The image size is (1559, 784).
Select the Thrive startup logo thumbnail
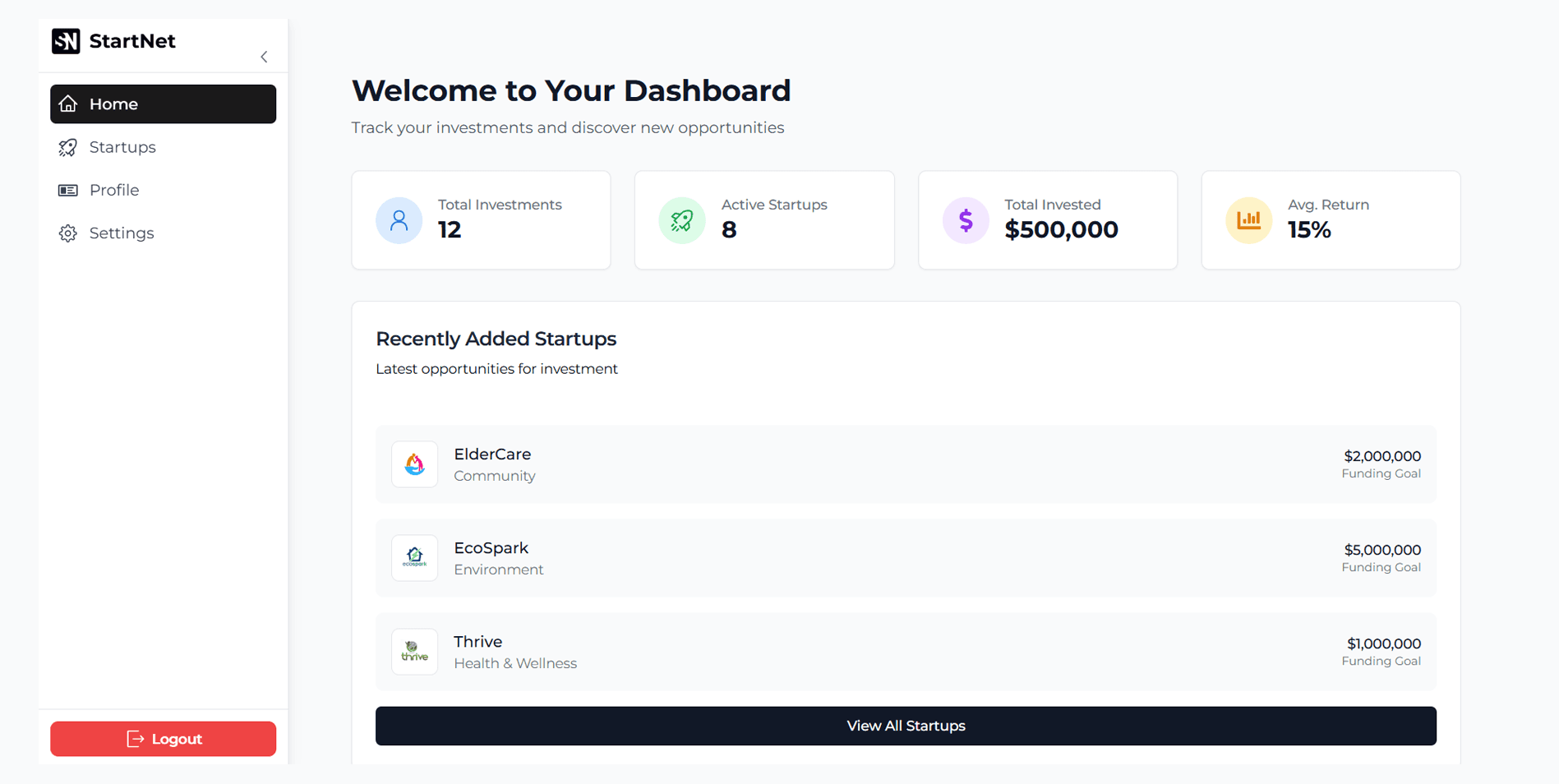[x=414, y=652]
